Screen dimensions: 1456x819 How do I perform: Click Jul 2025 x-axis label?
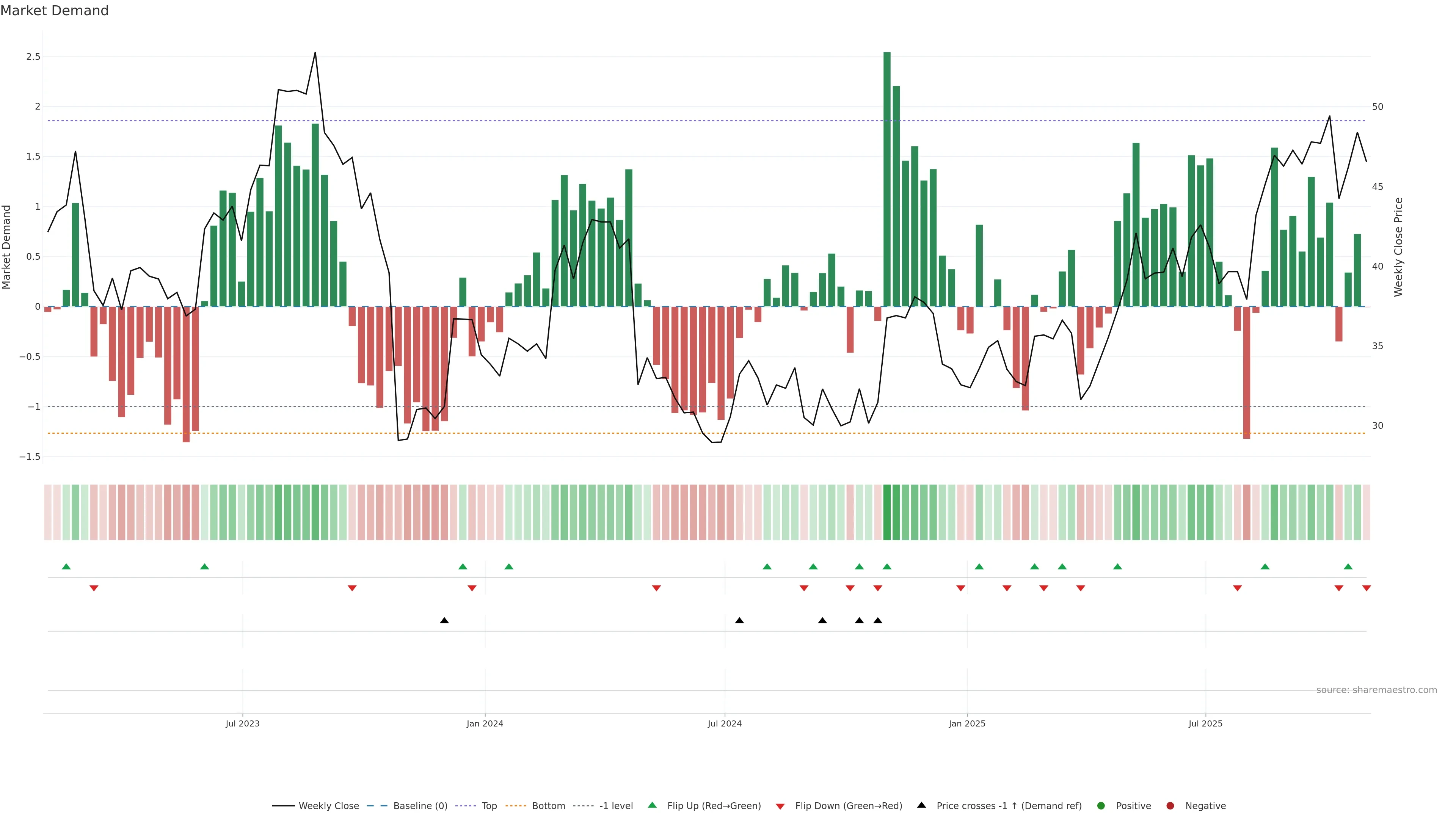tap(1205, 723)
